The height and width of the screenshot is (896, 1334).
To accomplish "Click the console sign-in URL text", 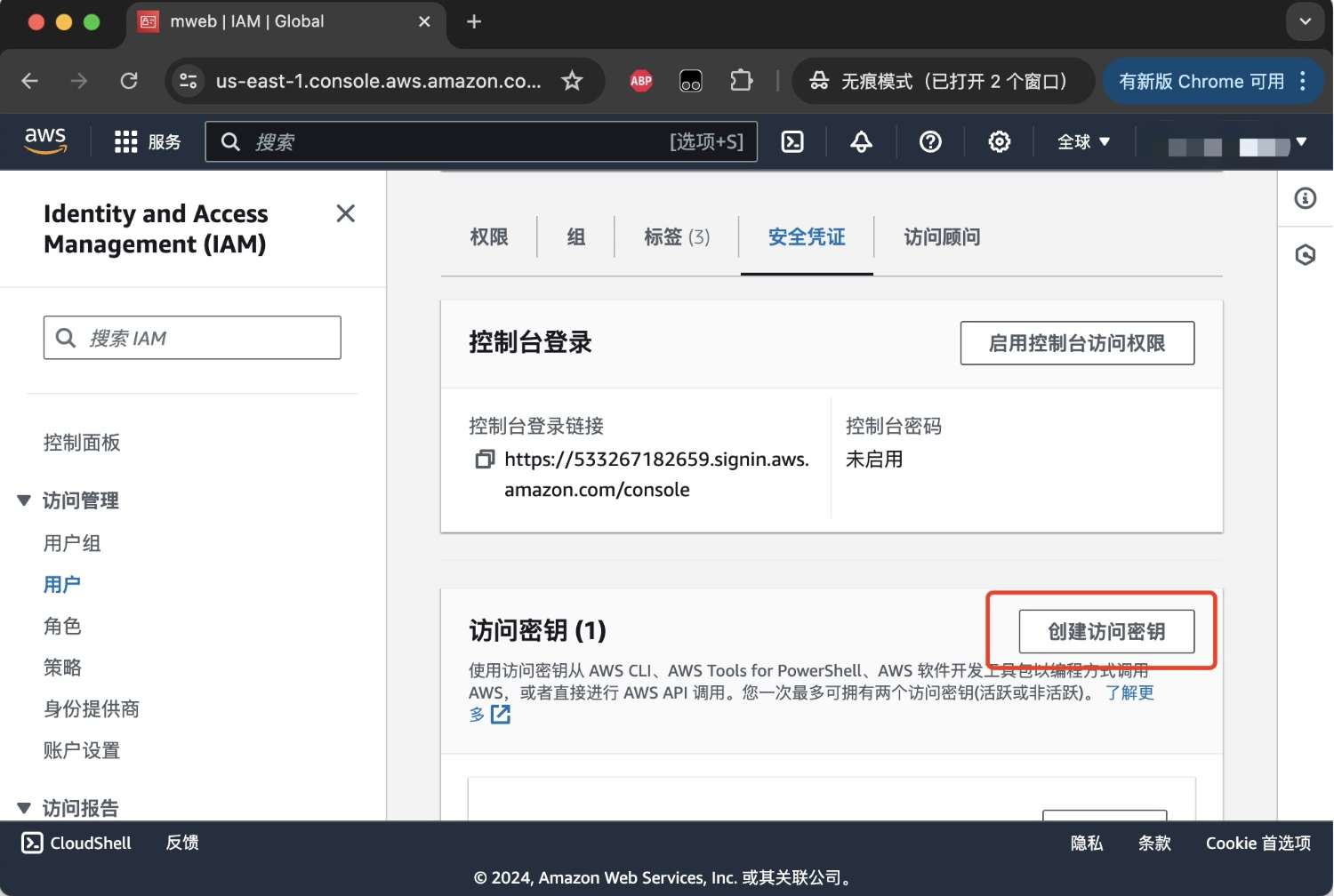I will point(656,474).
